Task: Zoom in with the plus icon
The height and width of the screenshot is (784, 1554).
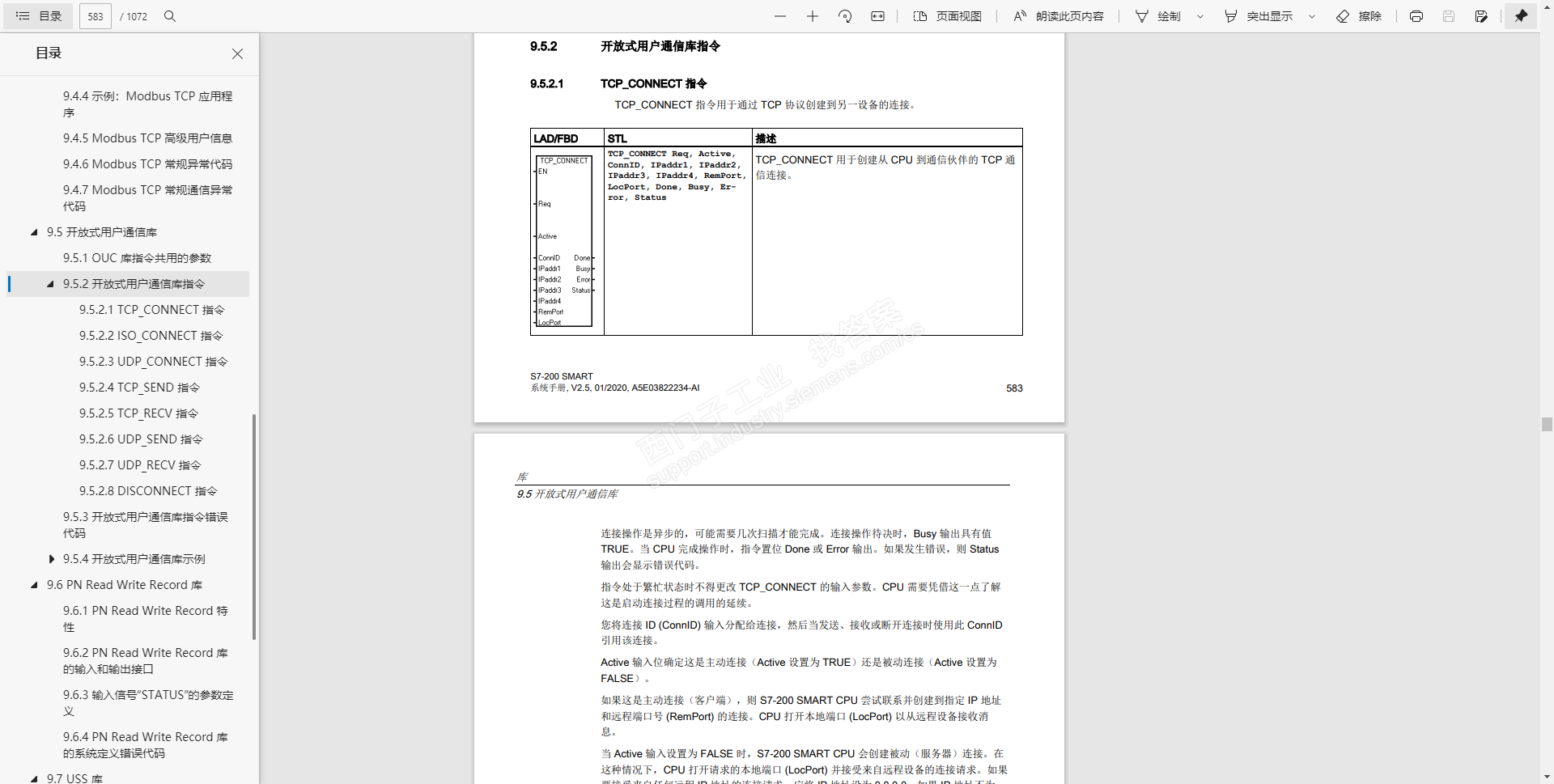Action: (x=813, y=16)
